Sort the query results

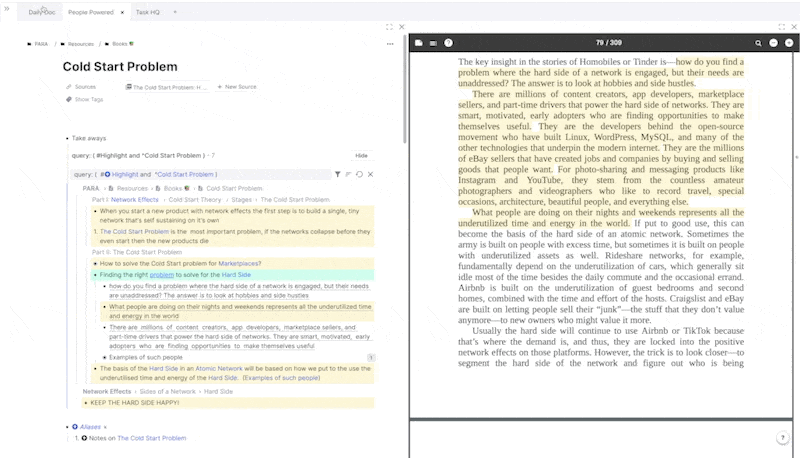[x=348, y=174]
